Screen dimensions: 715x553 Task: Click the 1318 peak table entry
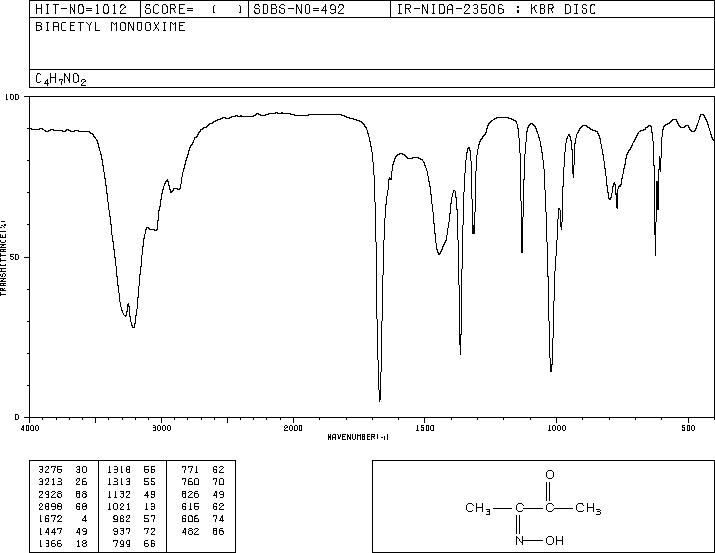pos(119,470)
